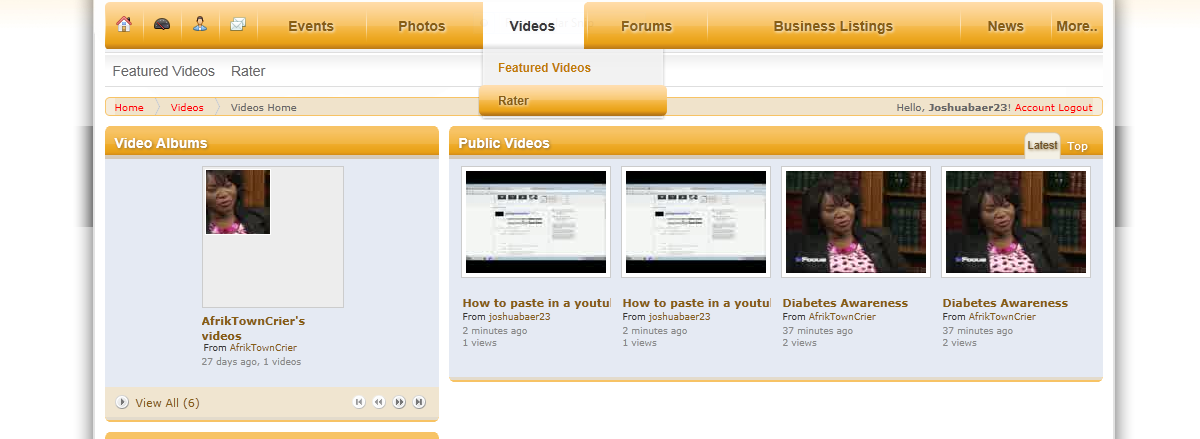Go to next page of video albums
This screenshot has height=439, width=1200.
coord(399,402)
